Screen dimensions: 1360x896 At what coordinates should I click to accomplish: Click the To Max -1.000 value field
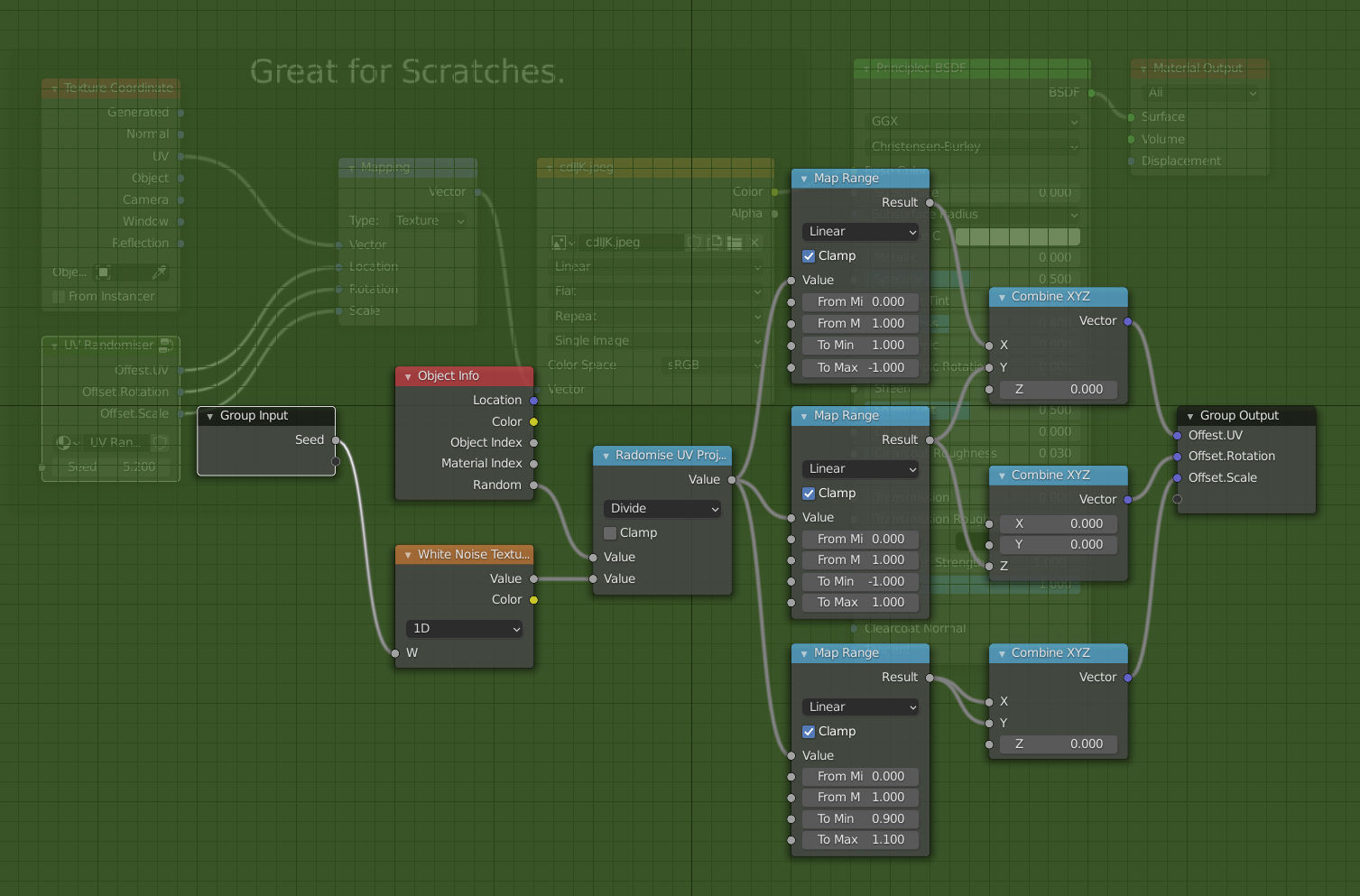(860, 368)
